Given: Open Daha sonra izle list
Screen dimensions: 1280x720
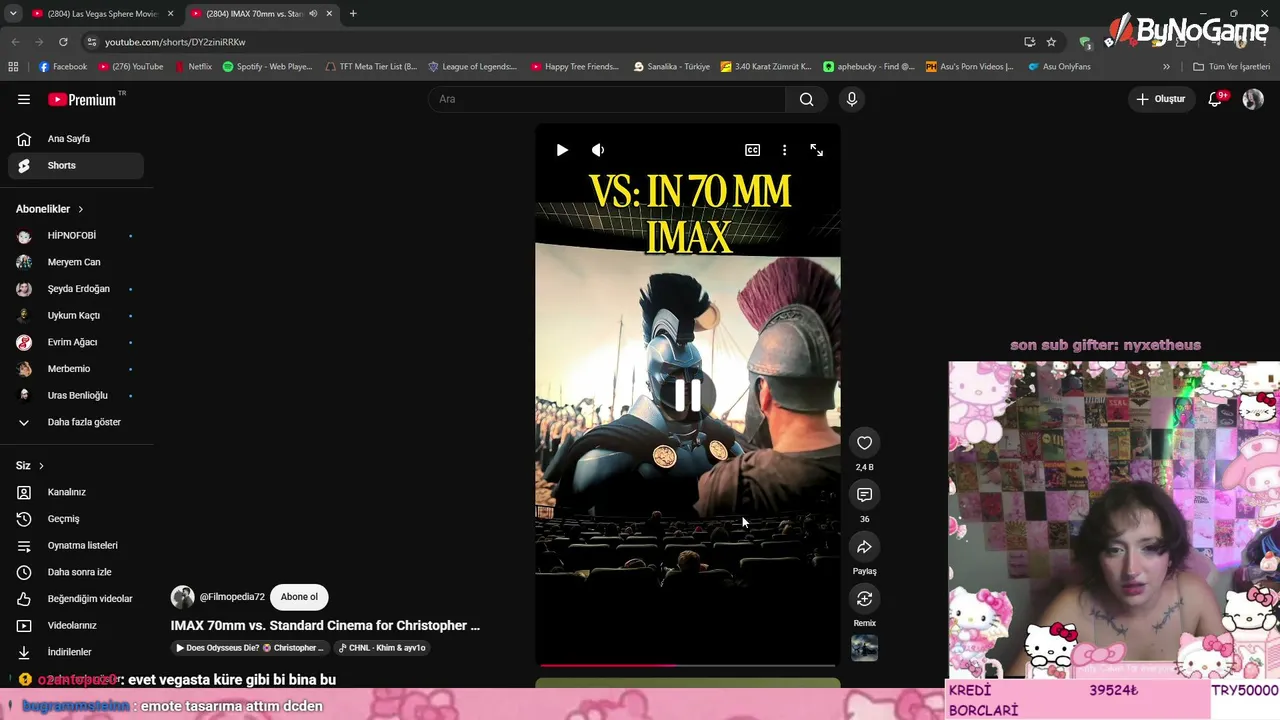Looking at the screenshot, I should coord(76,572).
